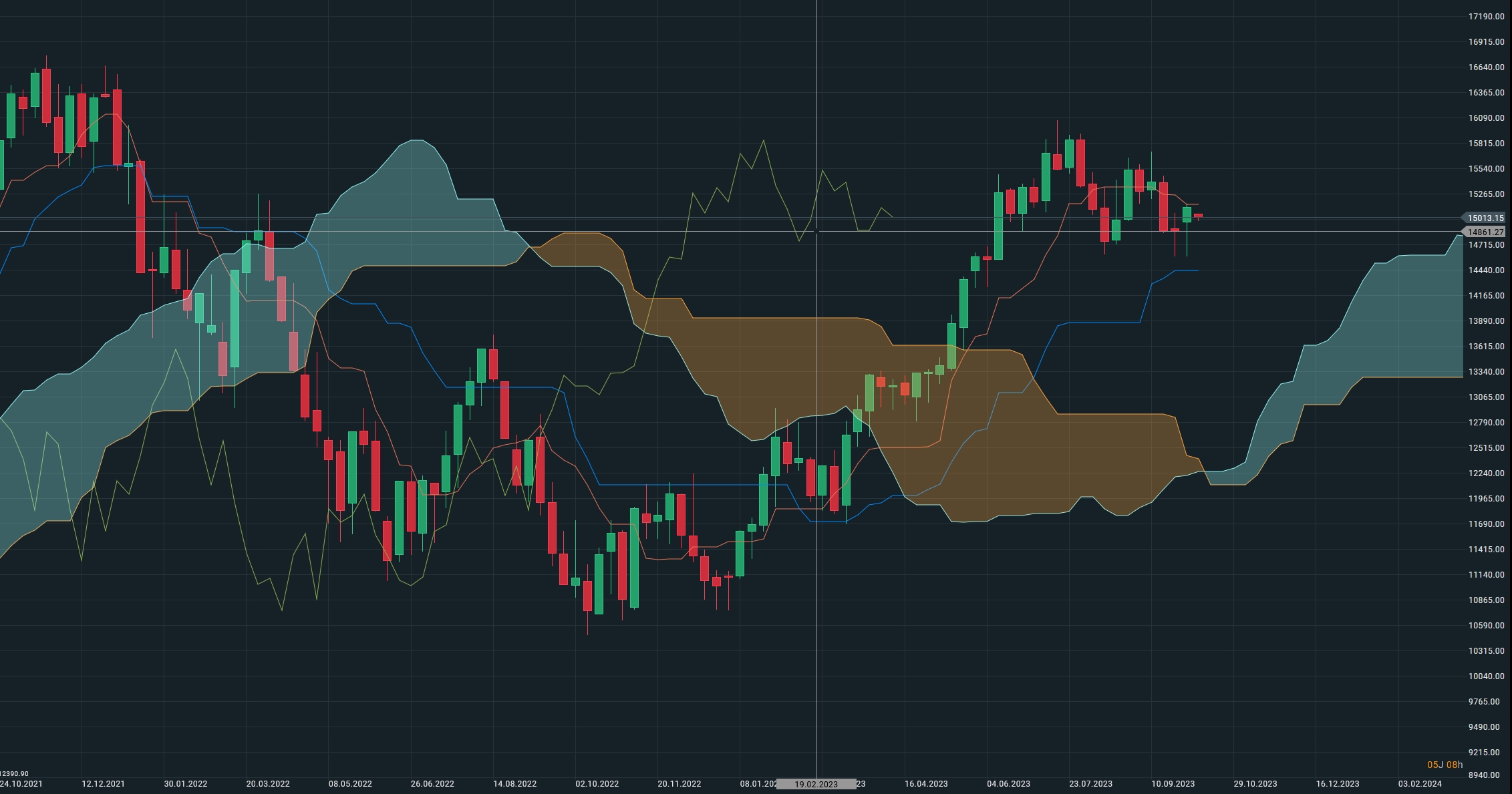Click the 29.10.2023 date label
This screenshot has height=794, width=1512.
(x=1255, y=784)
